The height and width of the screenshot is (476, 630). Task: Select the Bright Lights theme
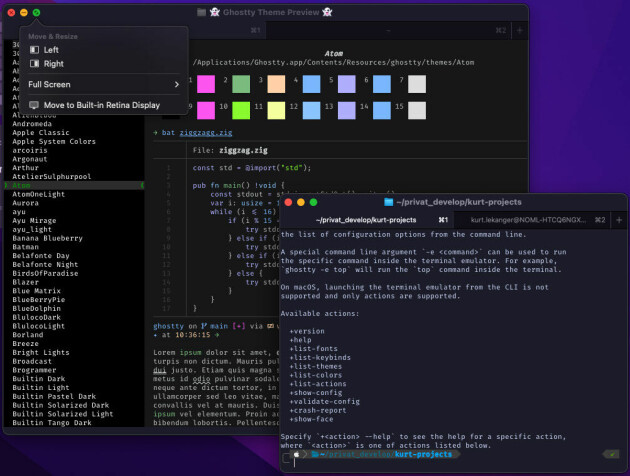41,353
